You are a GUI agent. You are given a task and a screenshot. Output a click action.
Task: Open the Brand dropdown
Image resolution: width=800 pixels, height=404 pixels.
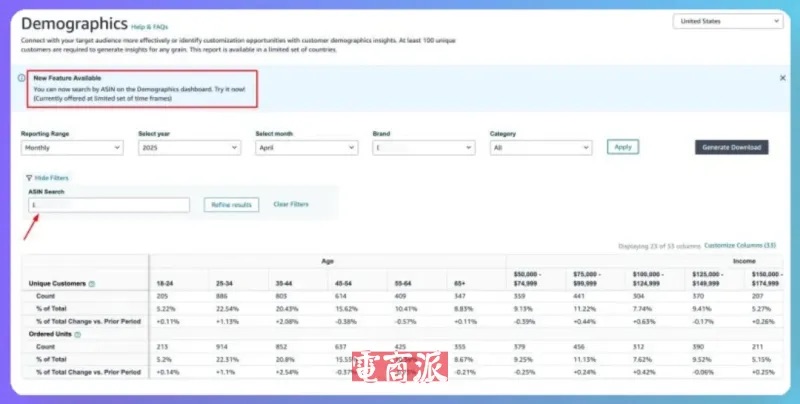[x=424, y=147]
